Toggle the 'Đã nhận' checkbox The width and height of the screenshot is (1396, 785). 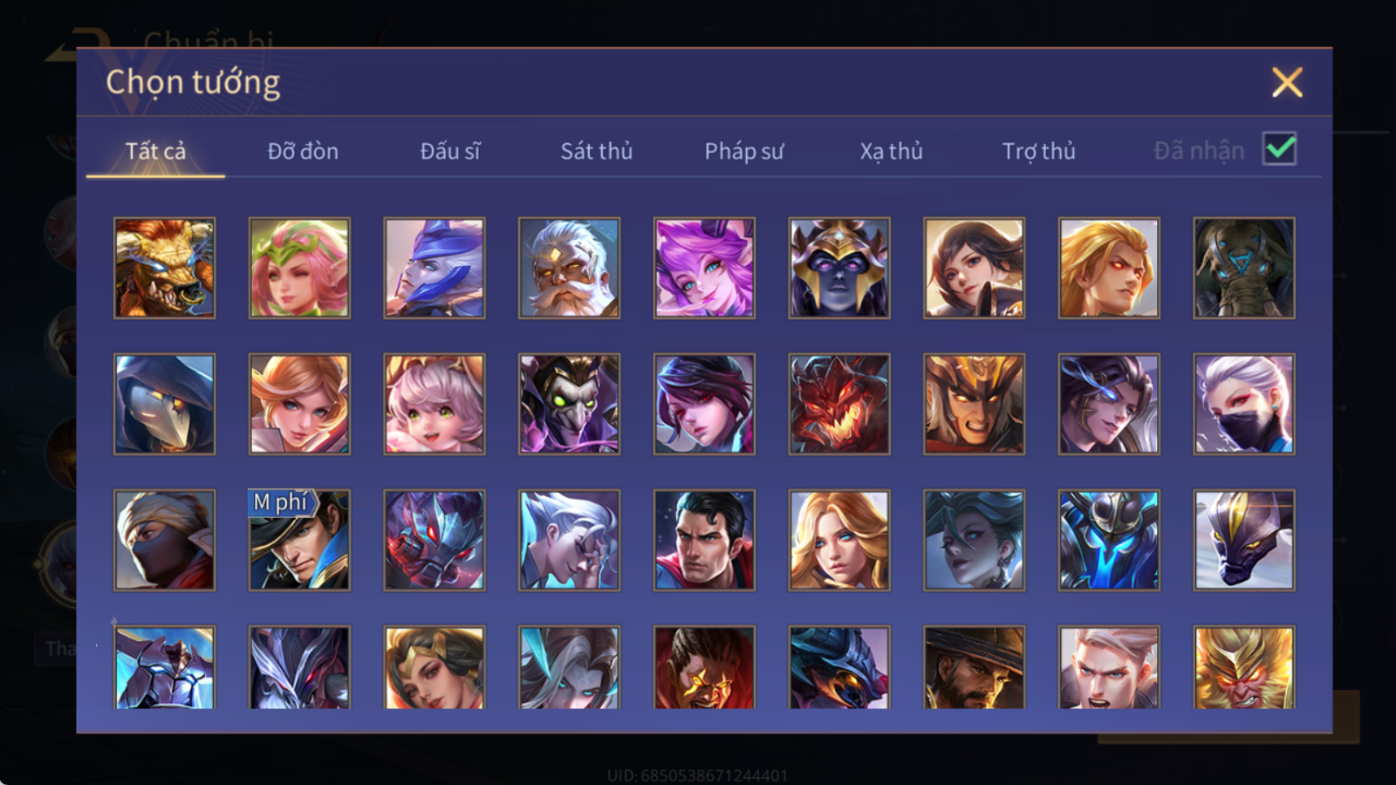(x=1279, y=149)
